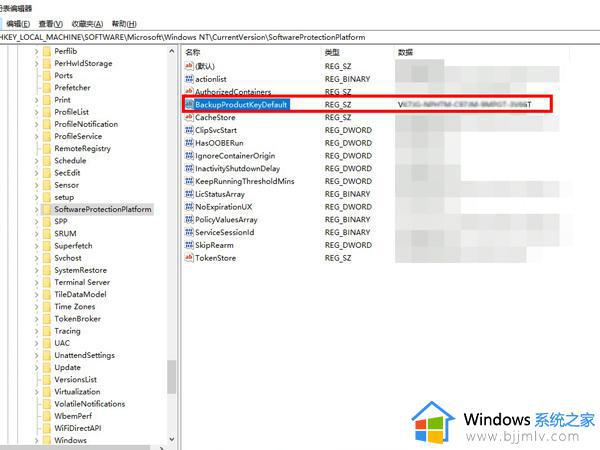Image resolution: width=600 pixels, height=450 pixels.
Task: Select the Prefetcher key
Action: [x=72, y=88]
